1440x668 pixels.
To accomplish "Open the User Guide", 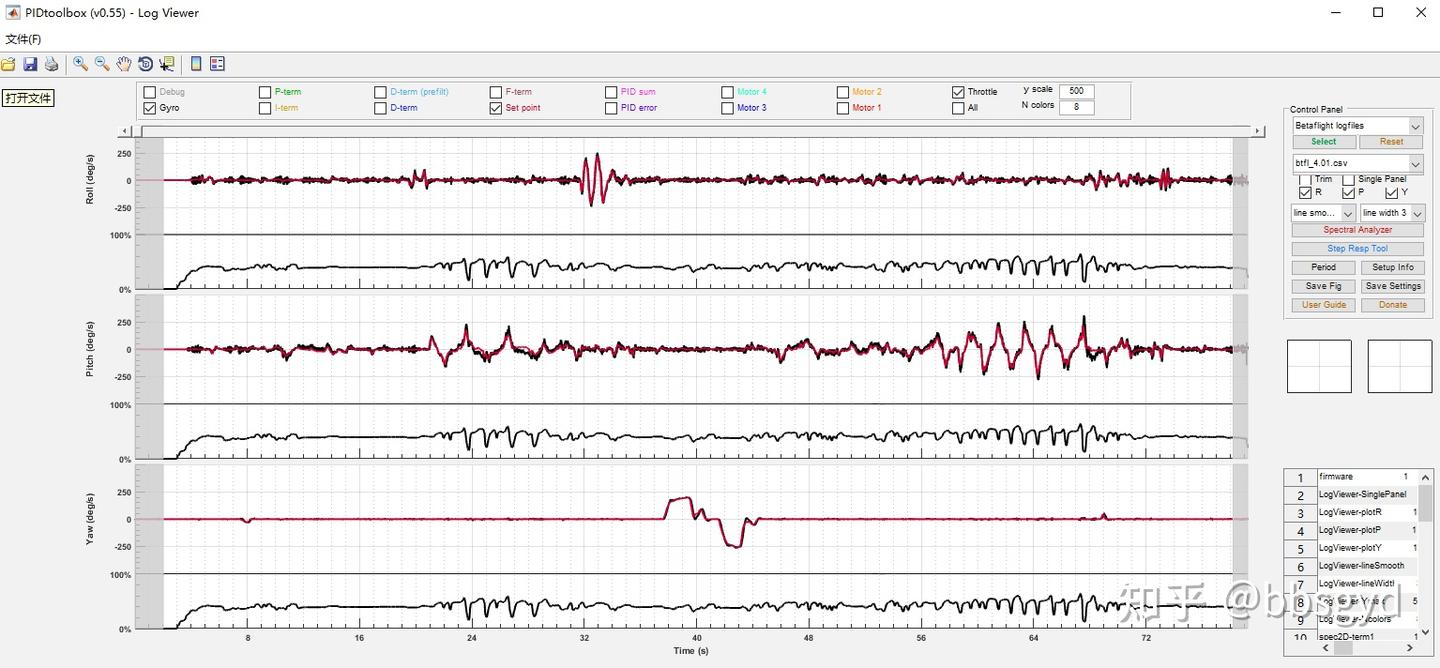I will pyautogui.click(x=1323, y=305).
